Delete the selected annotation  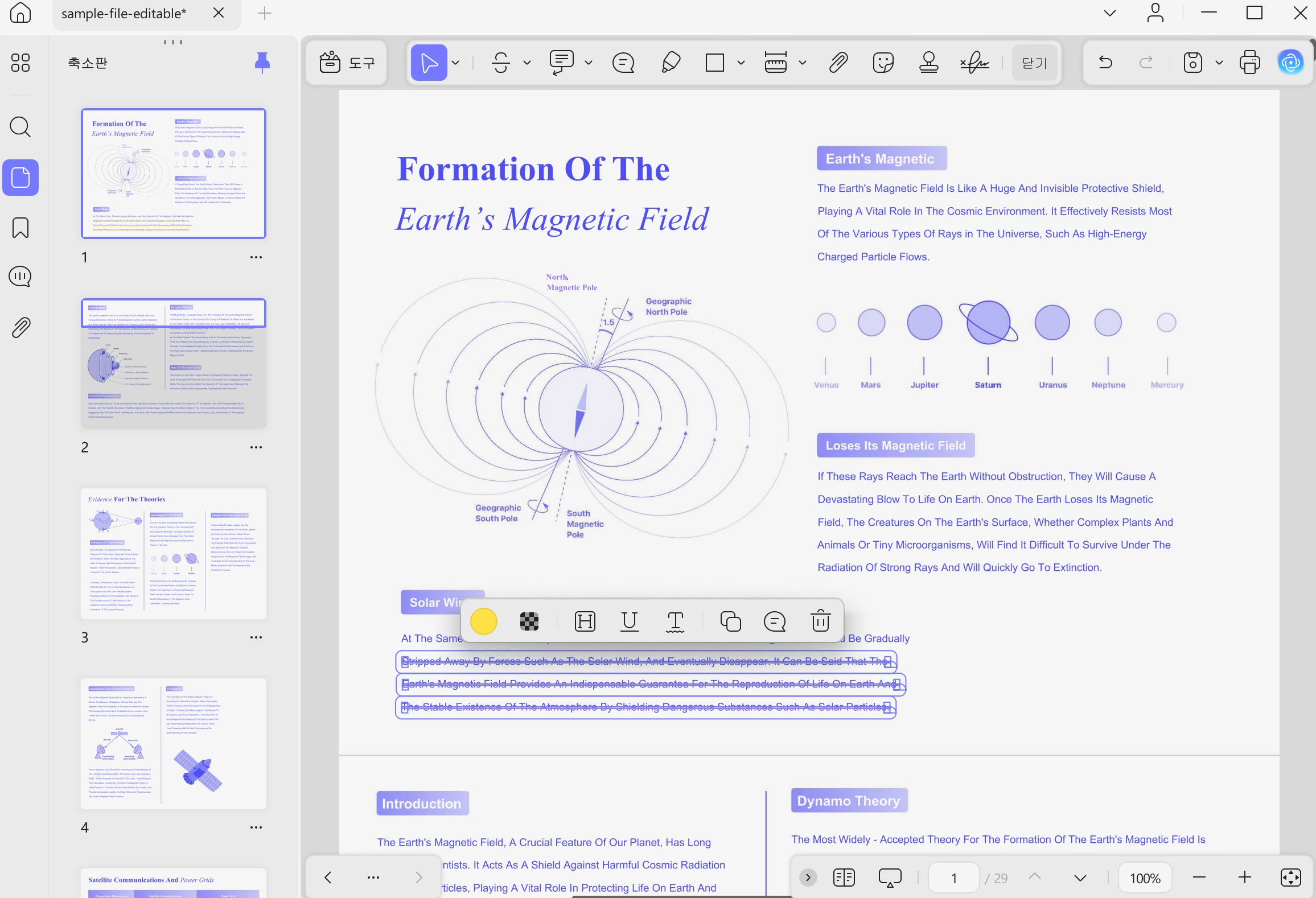pos(820,621)
